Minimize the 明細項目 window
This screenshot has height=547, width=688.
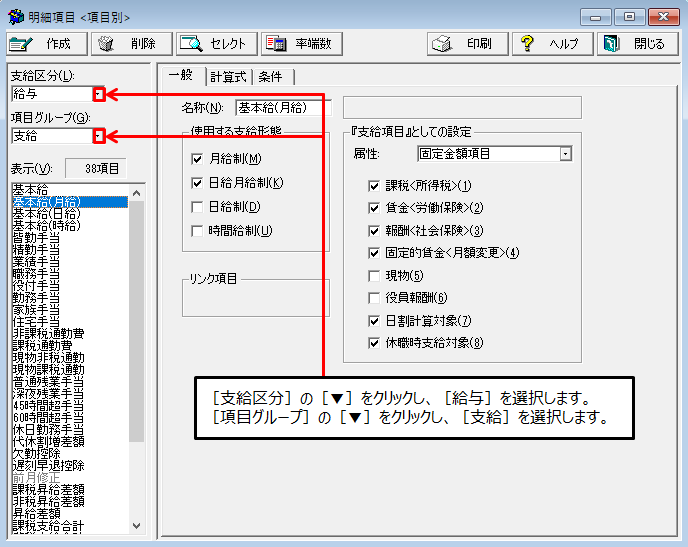tap(595, 17)
